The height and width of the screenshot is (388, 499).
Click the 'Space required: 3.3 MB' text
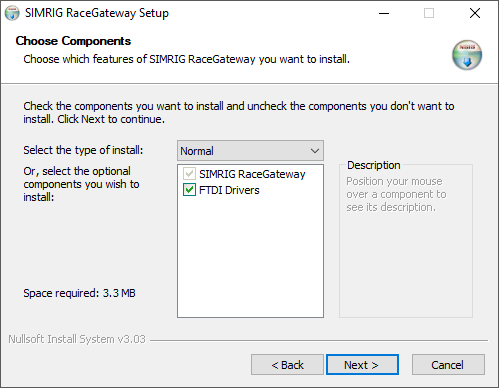coord(79,293)
